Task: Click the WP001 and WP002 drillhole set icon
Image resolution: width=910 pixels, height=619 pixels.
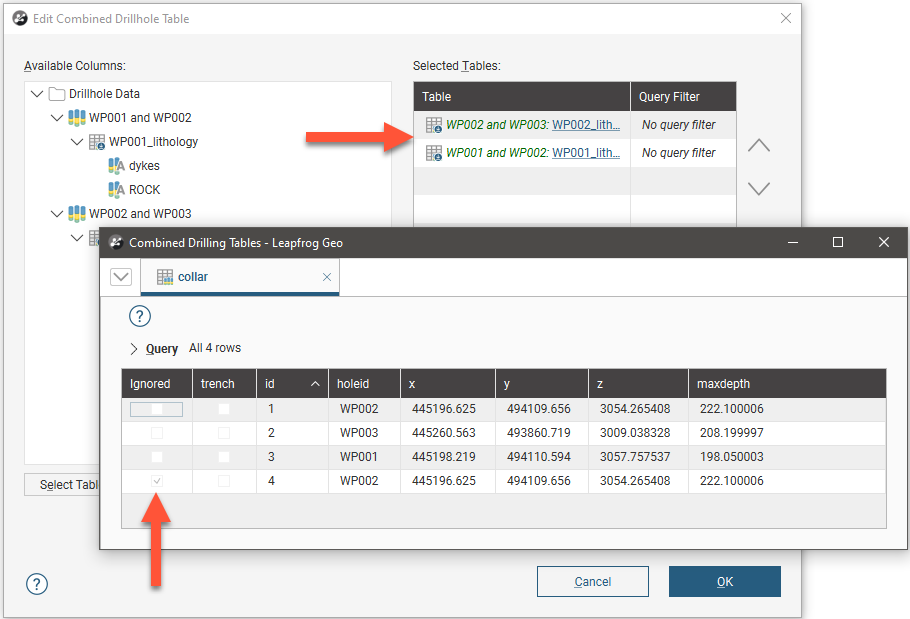Action: pos(77,118)
